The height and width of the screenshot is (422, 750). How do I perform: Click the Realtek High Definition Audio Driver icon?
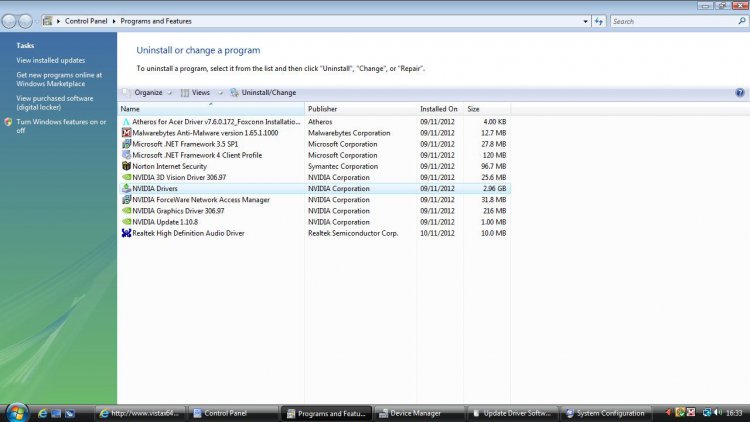click(x=126, y=233)
